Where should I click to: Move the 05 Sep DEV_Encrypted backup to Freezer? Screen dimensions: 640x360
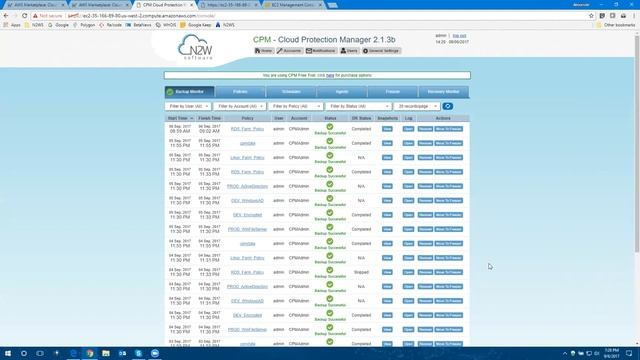click(x=449, y=215)
